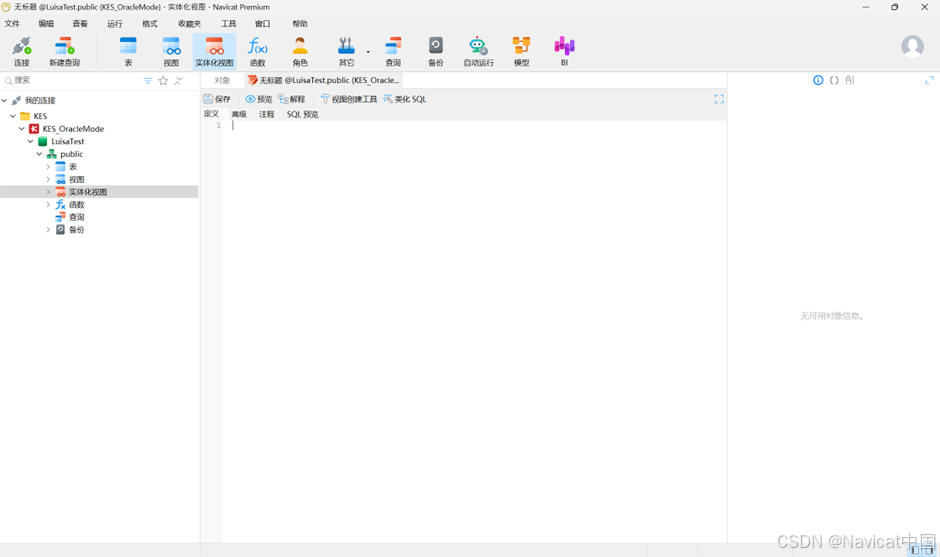Screen dimensions: 940x557
Task: Collapse the LuisaTest database node
Action: [x=31, y=141]
